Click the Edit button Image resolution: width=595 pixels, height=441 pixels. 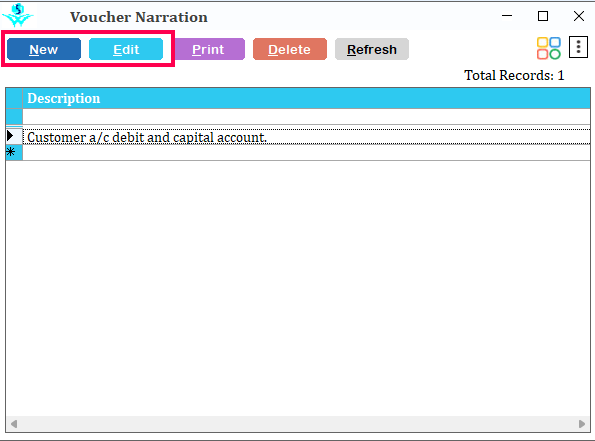(x=126, y=49)
